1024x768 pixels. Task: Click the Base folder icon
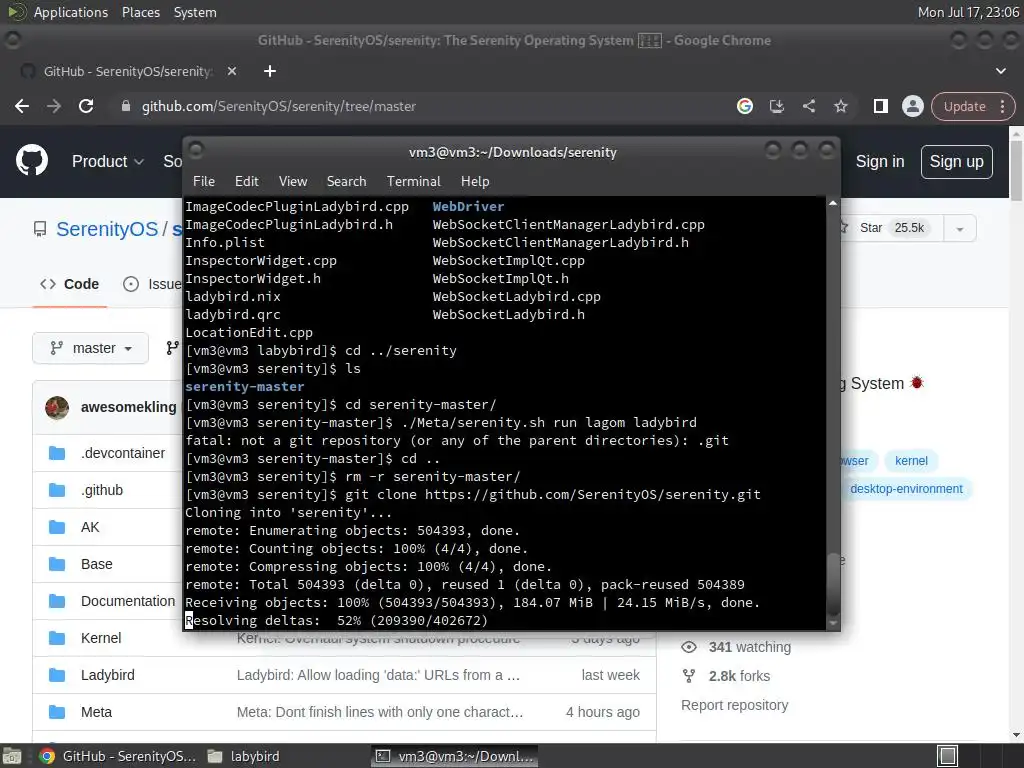click(x=57, y=564)
